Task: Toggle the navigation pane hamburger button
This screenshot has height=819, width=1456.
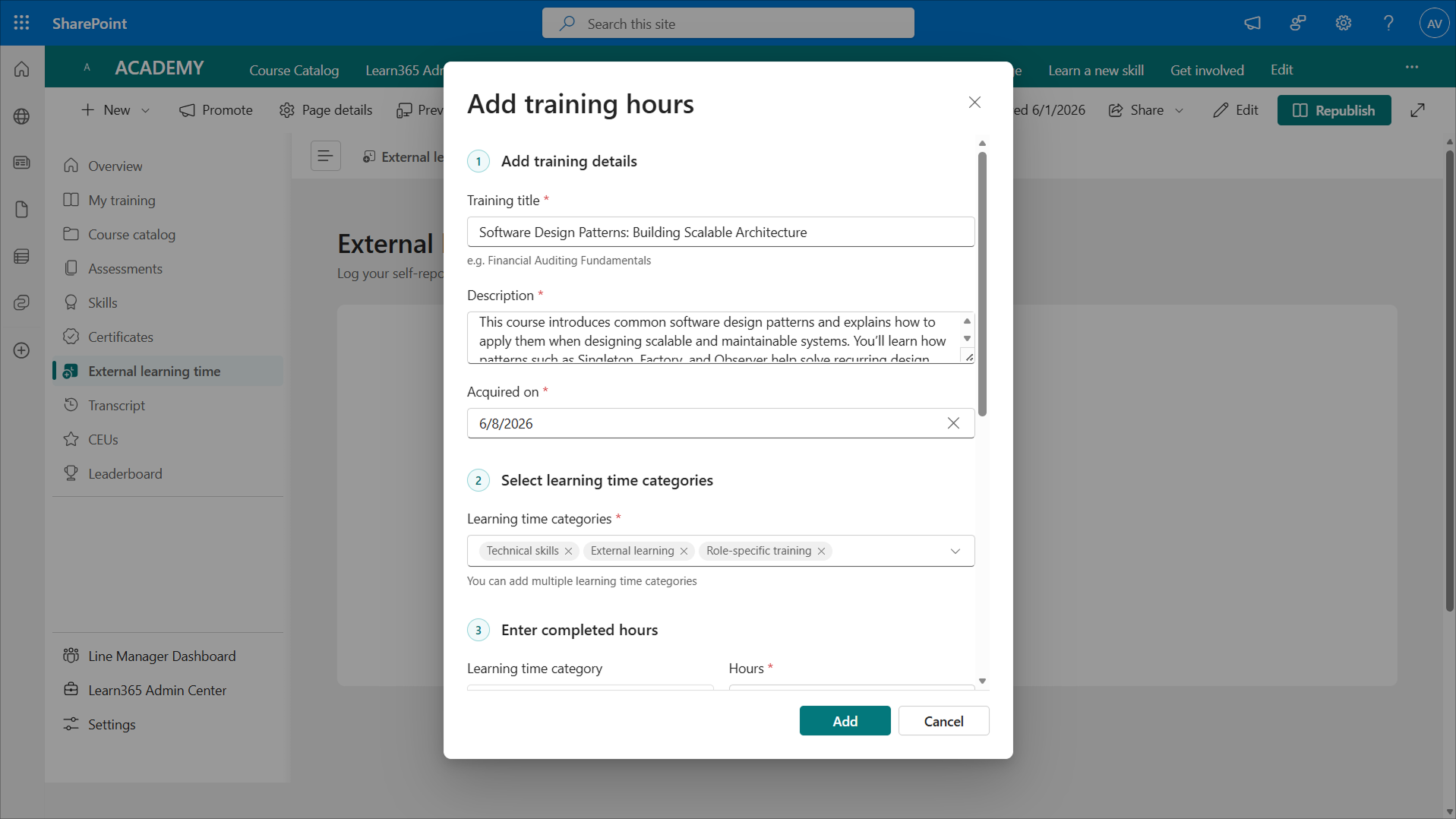Action: (325, 156)
